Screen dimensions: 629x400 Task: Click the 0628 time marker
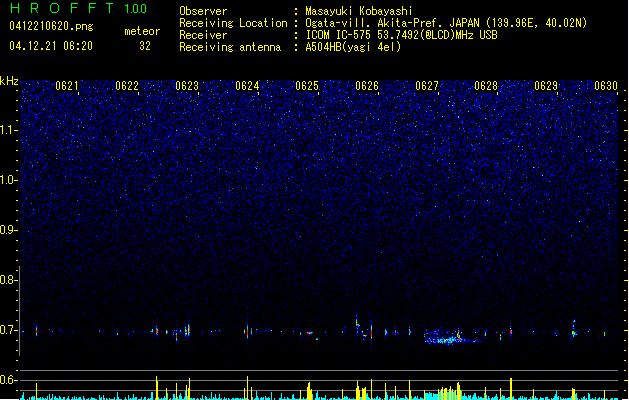pyautogui.click(x=486, y=86)
